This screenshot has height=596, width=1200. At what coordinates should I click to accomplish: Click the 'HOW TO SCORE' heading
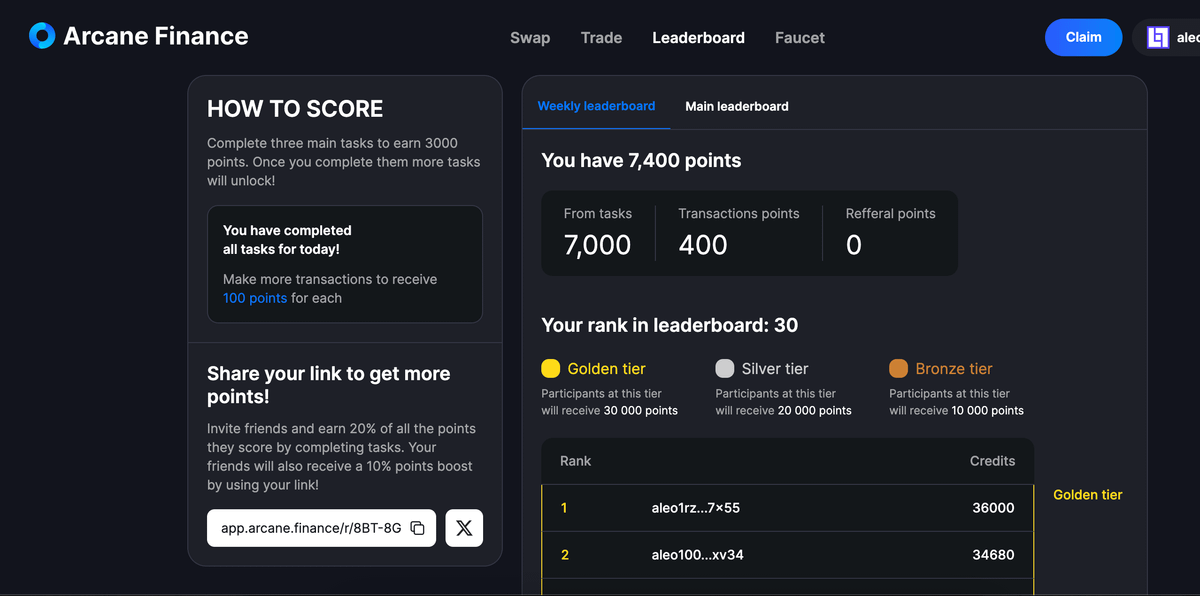pos(295,109)
